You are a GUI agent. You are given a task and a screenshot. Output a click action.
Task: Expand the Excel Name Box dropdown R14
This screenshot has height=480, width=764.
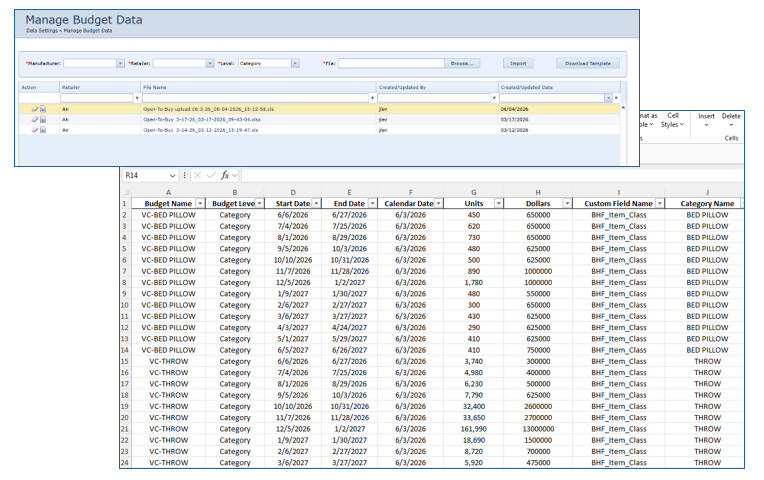click(x=172, y=175)
